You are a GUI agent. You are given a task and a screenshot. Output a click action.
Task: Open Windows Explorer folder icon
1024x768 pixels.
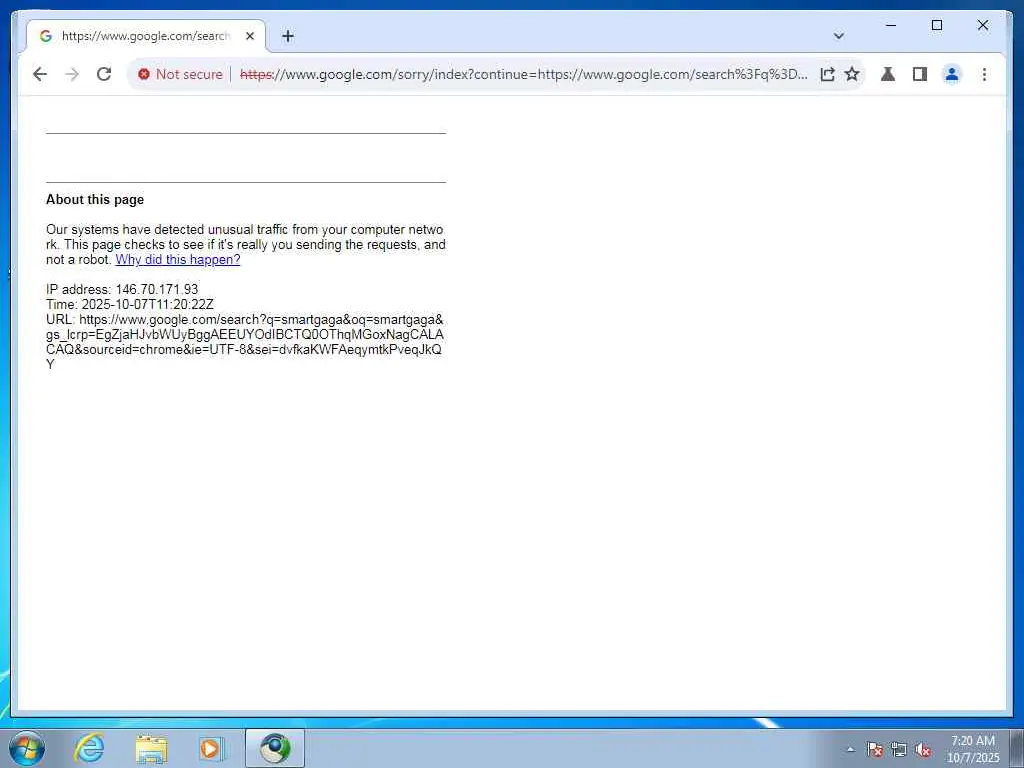[151, 748]
